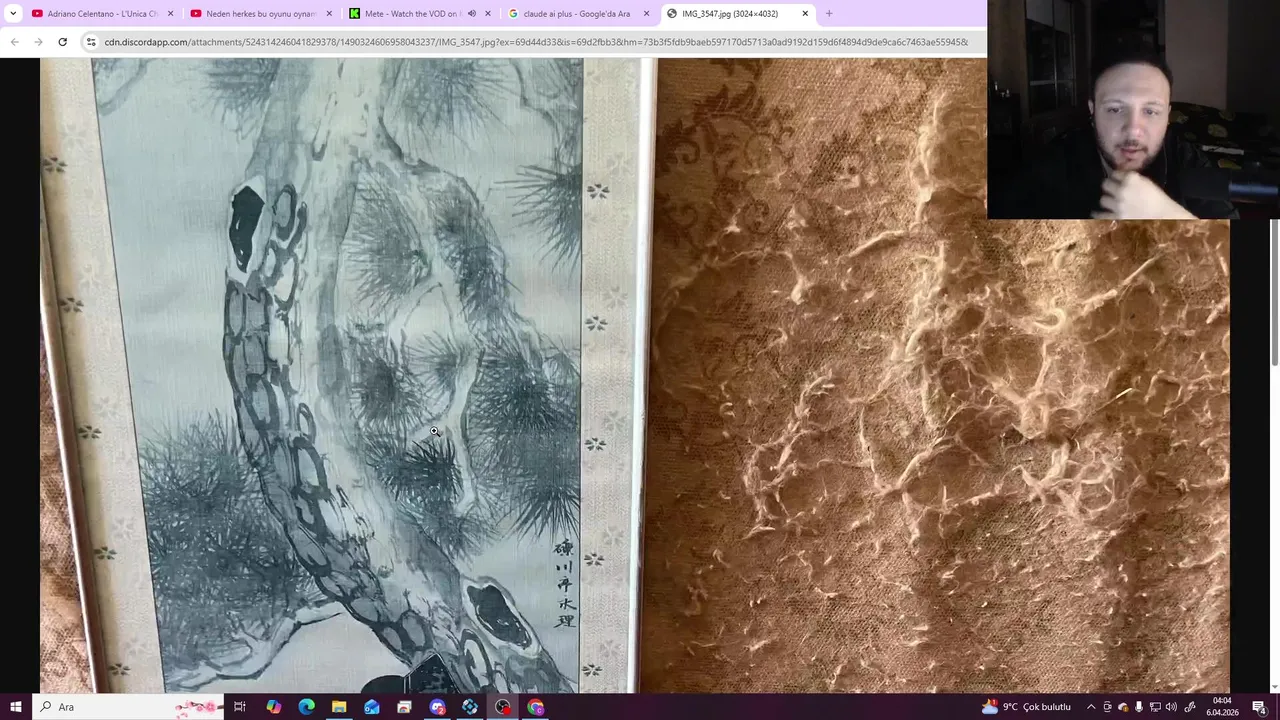Open the volume control in the tray
The height and width of the screenshot is (720, 1280).
point(1171,707)
